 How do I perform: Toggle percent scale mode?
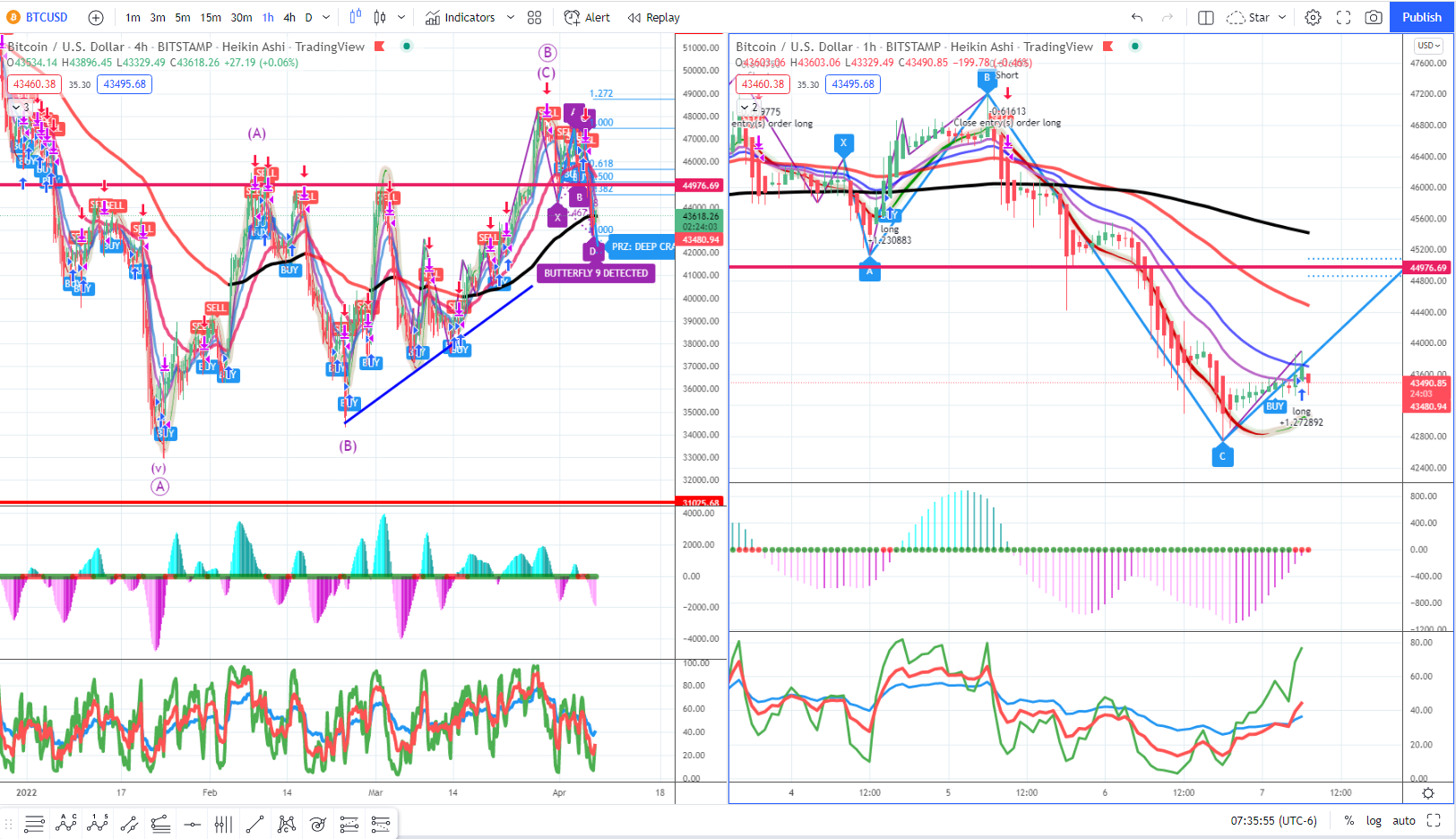pos(1349,820)
